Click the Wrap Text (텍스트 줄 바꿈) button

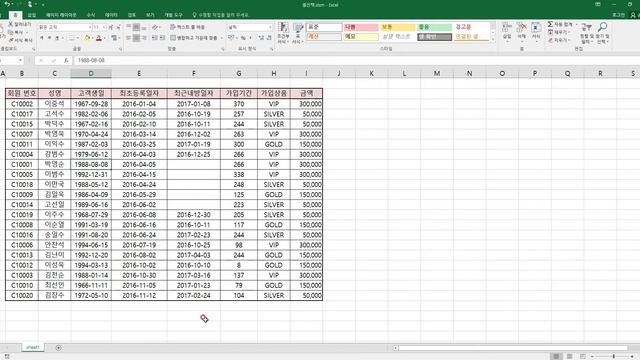[x=187, y=27]
